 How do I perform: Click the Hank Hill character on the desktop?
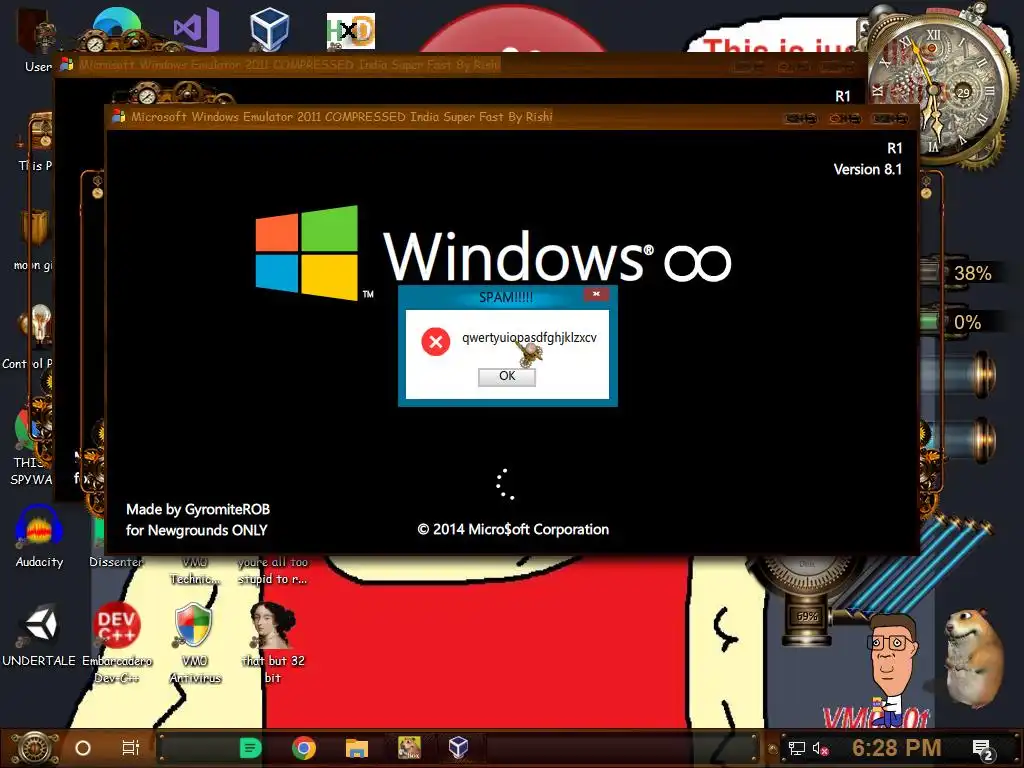click(892, 669)
